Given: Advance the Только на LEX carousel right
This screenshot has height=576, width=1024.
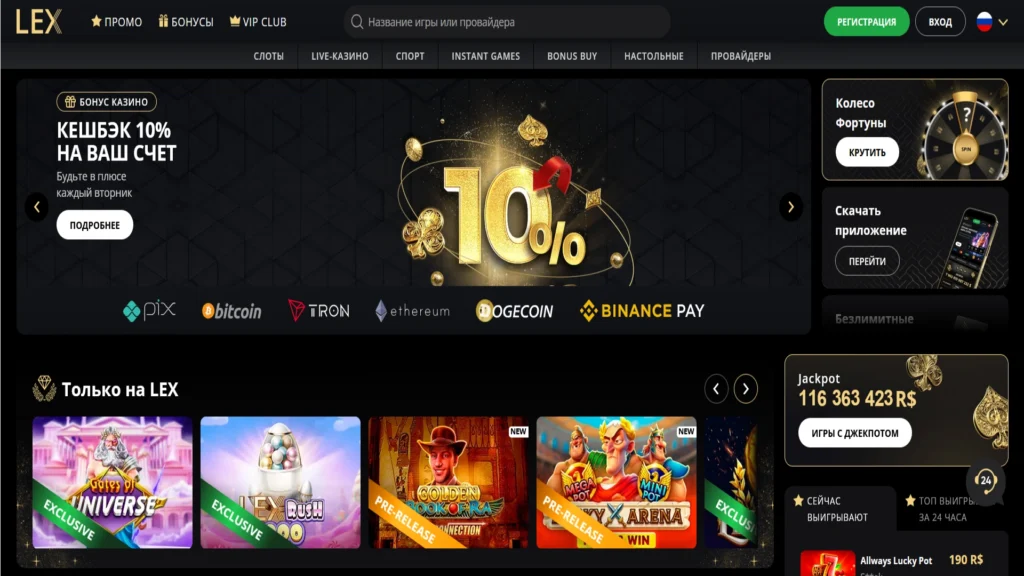Looking at the screenshot, I should coord(745,389).
